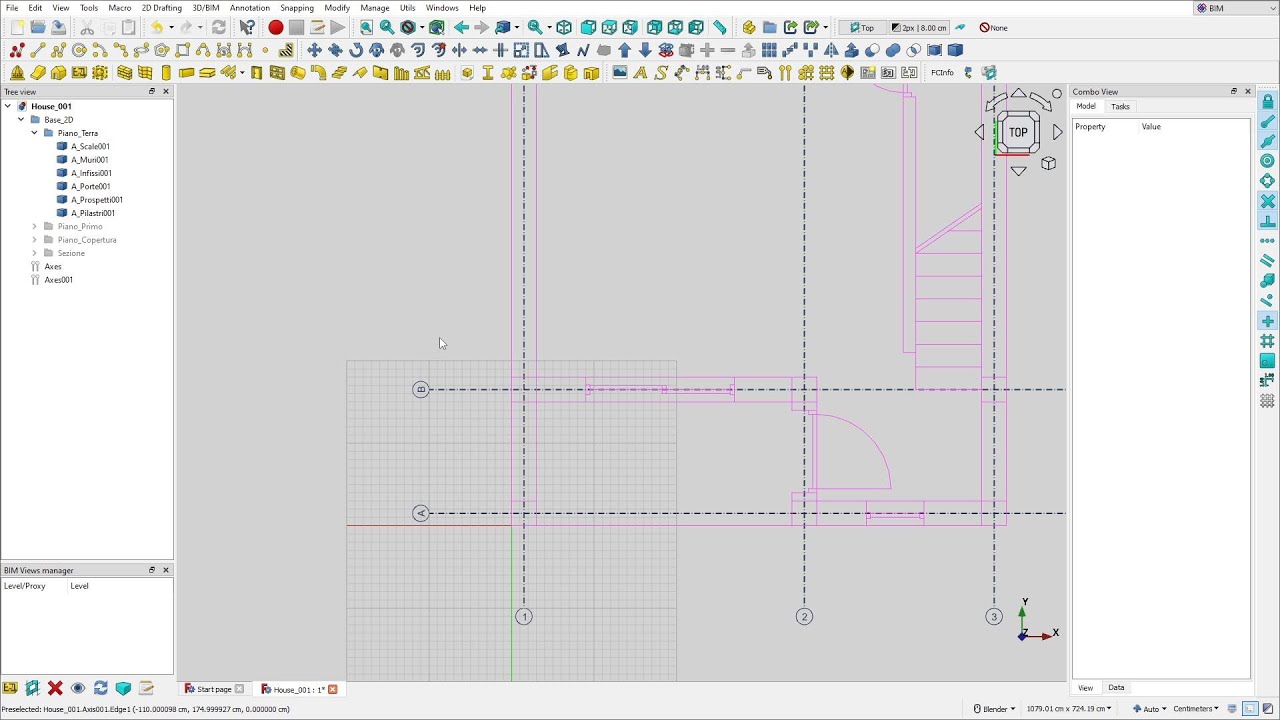Toggle construction mode next to line width

(960, 27)
